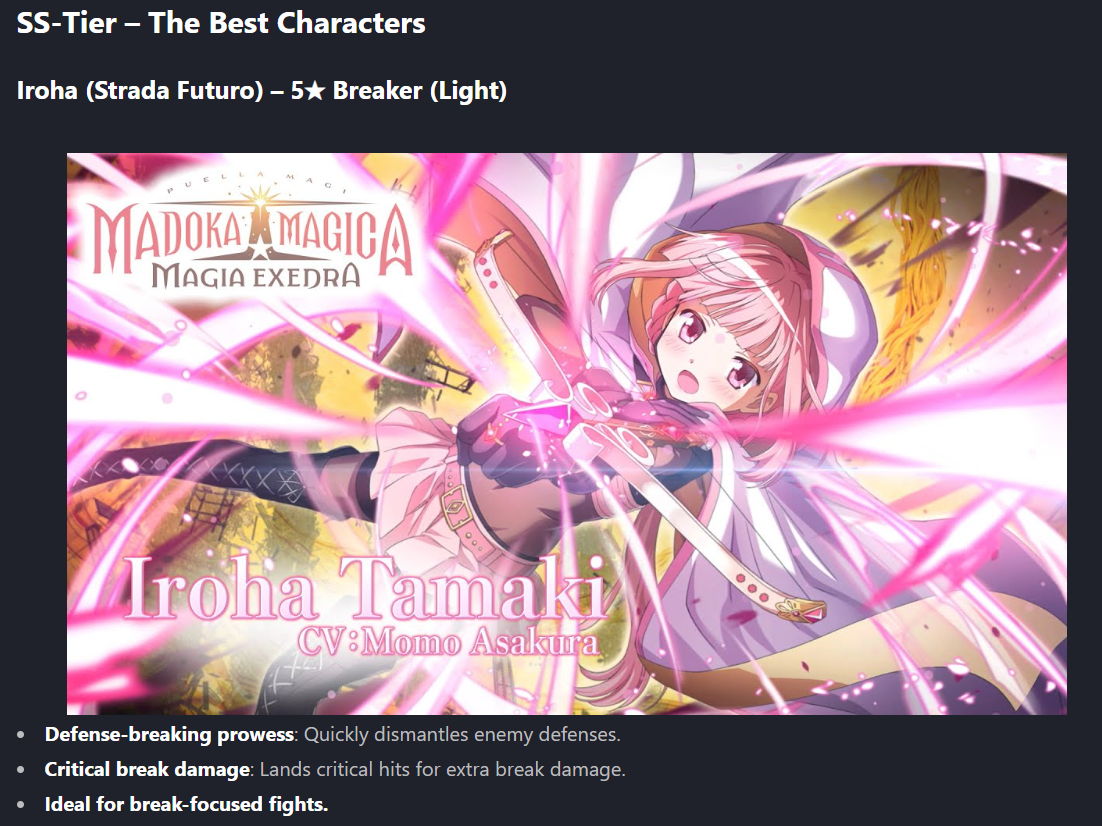Select the heading 'SS-Tier – The Best Characters'
Viewport: 1102px width, 826px height.
coord(221,22)
